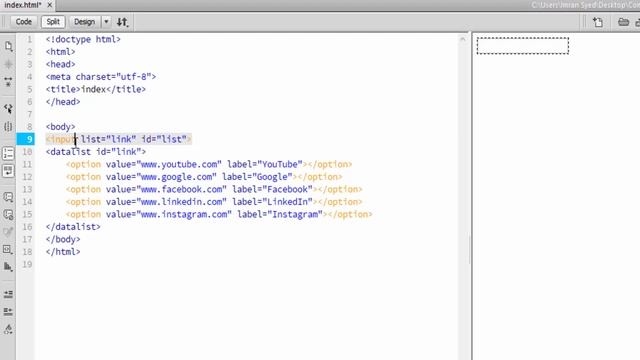Click the '<datalist id="link">' line
640x360 pixels.
coord(96,152)
